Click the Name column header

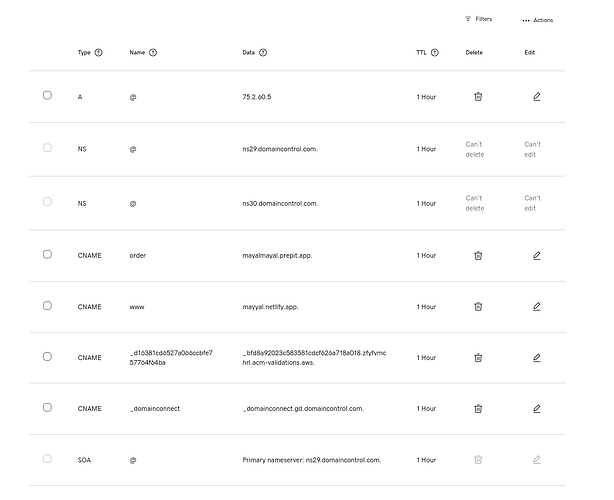point(137,52)
